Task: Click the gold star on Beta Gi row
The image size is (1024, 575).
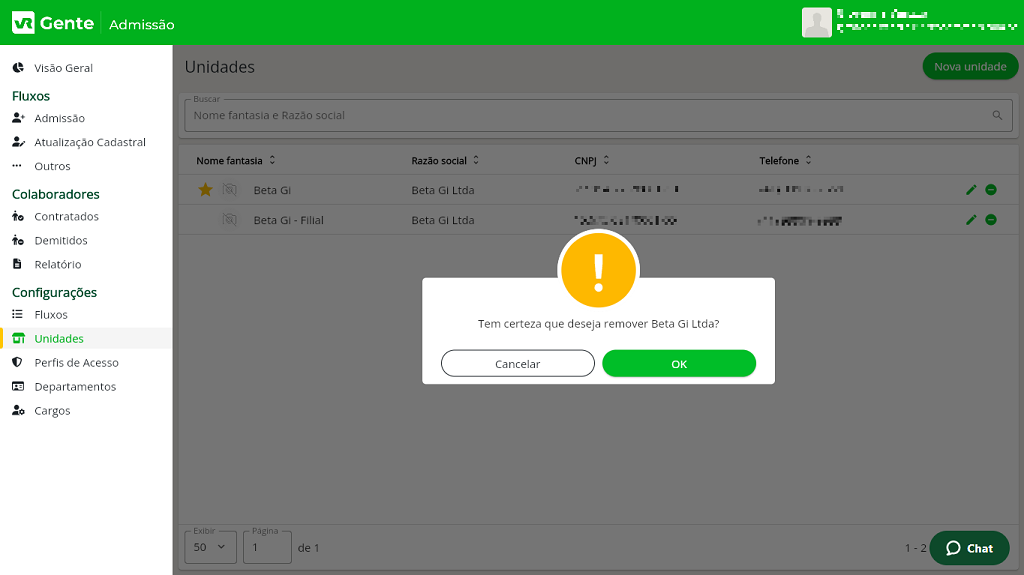Action: 205,190
